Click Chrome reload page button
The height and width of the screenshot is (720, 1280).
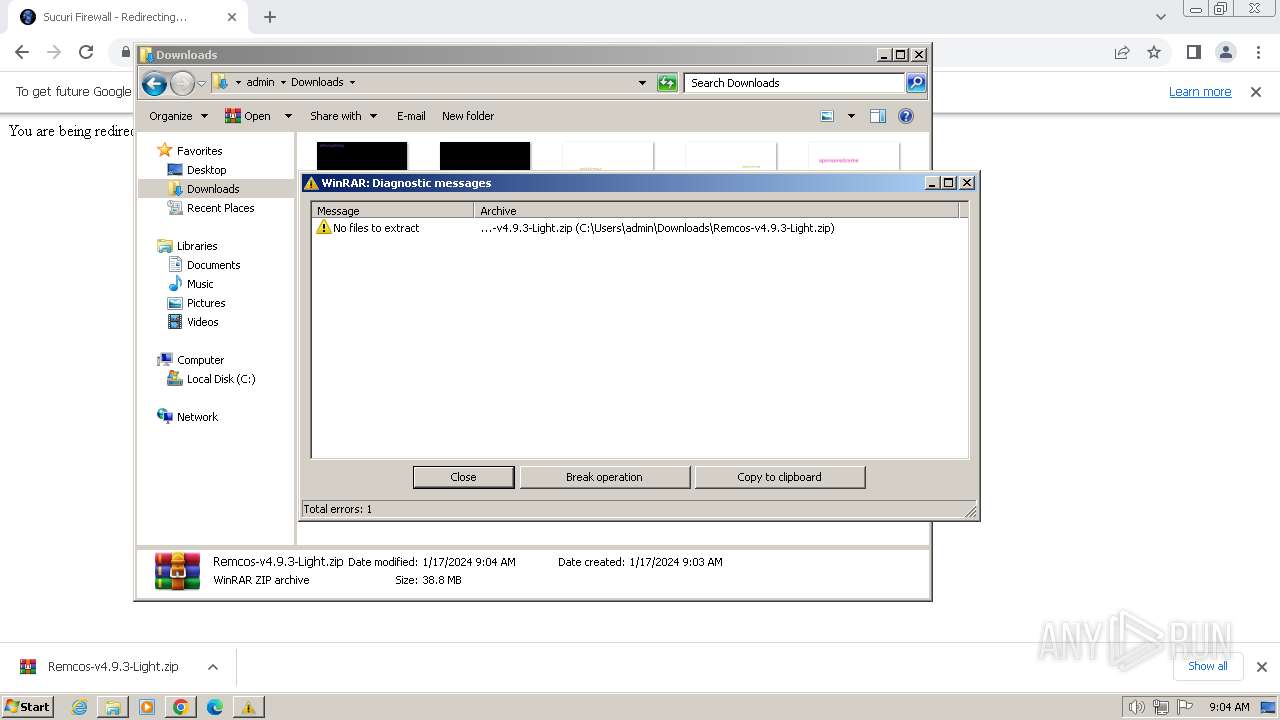tap(86, 52)
